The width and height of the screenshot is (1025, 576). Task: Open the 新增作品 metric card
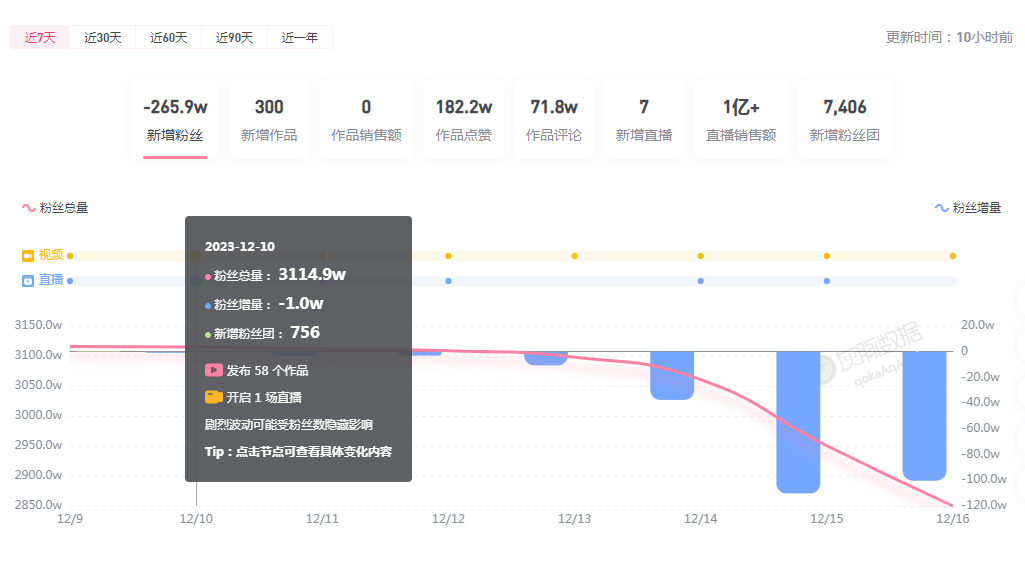pos(269,119)
